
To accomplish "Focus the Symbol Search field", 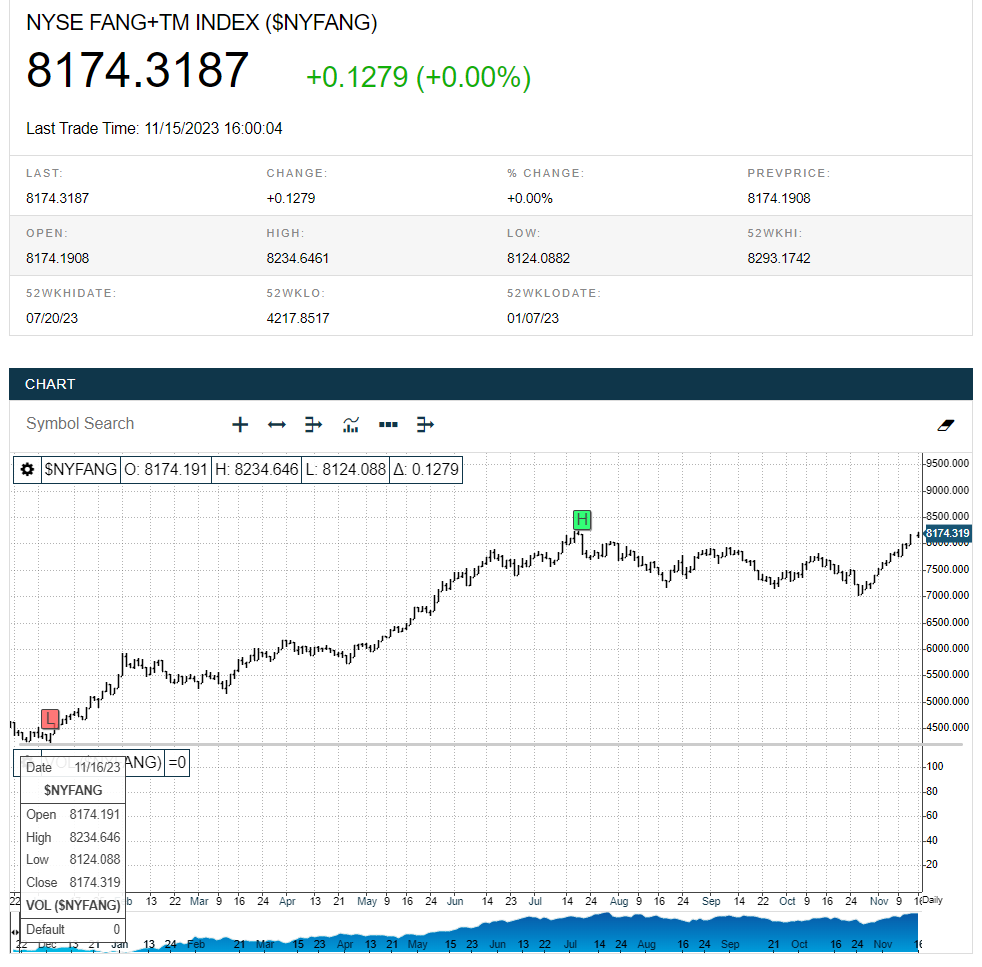I will coord(80,424).
